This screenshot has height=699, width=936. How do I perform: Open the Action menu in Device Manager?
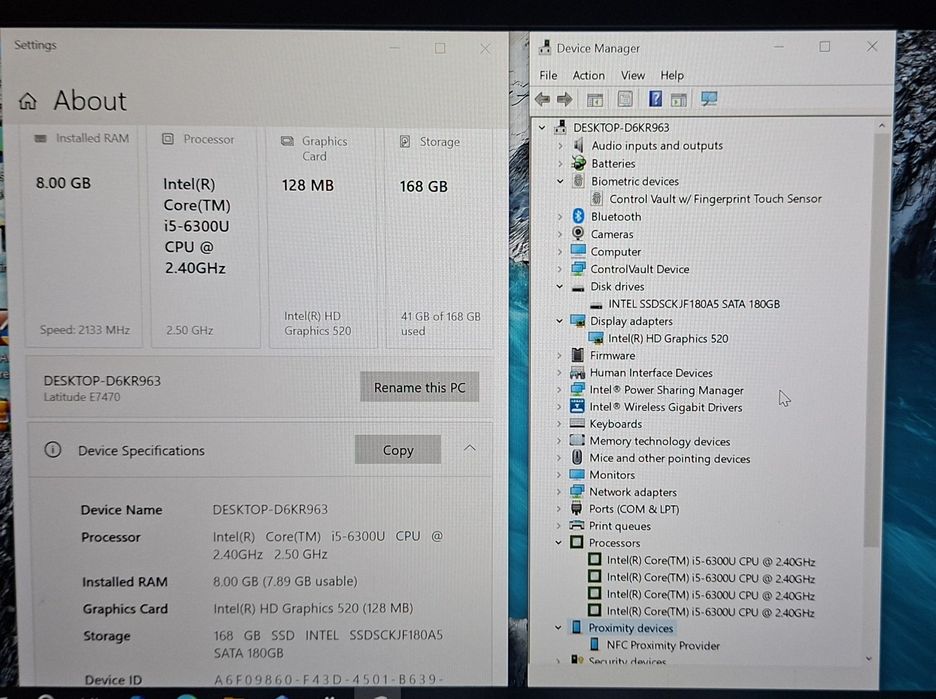[589, 75]
